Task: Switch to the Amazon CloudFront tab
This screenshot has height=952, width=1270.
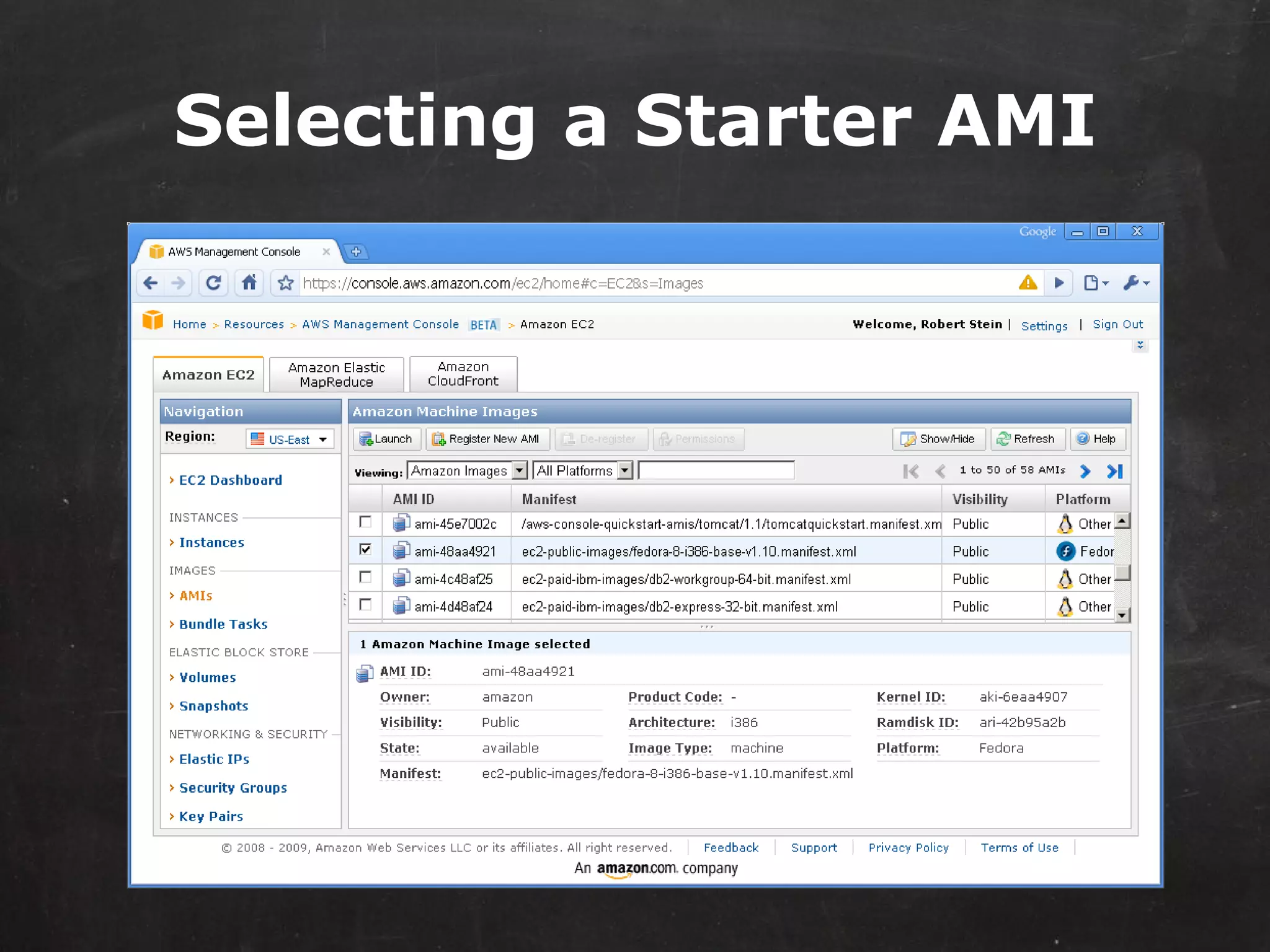Action: coord(463,374)
